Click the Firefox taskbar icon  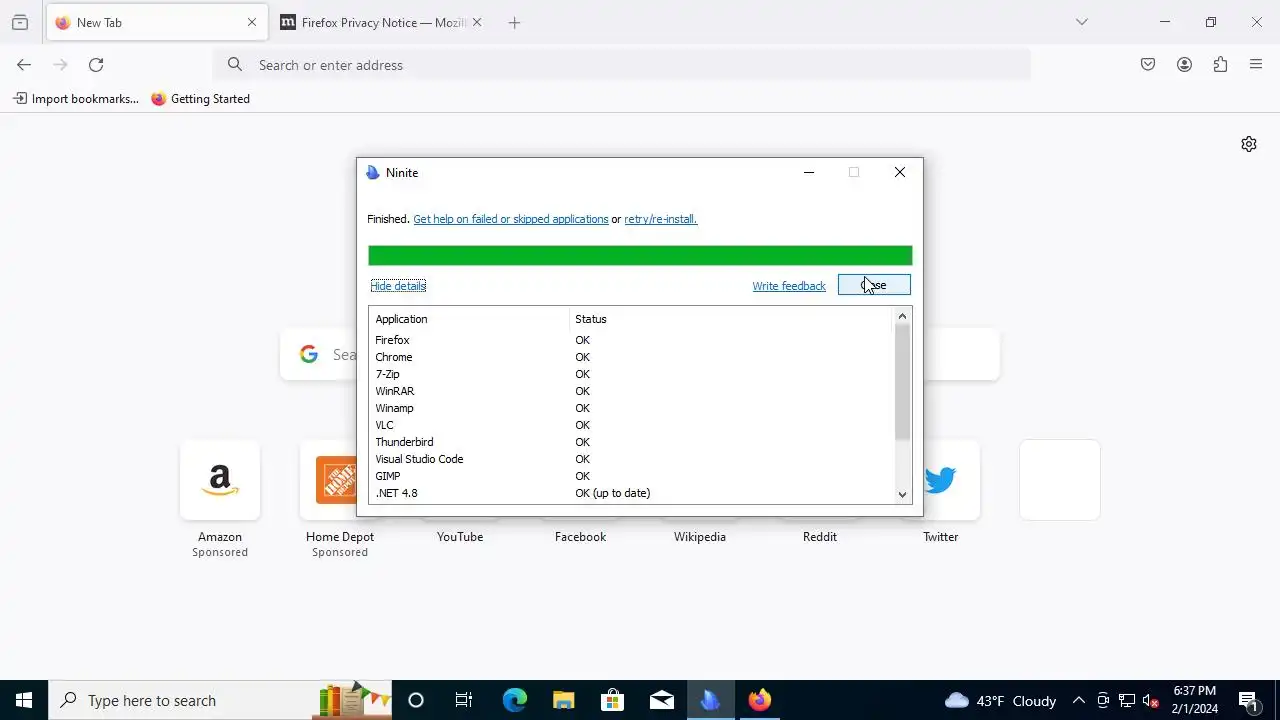pyautogui.click(x=760, y=700)
